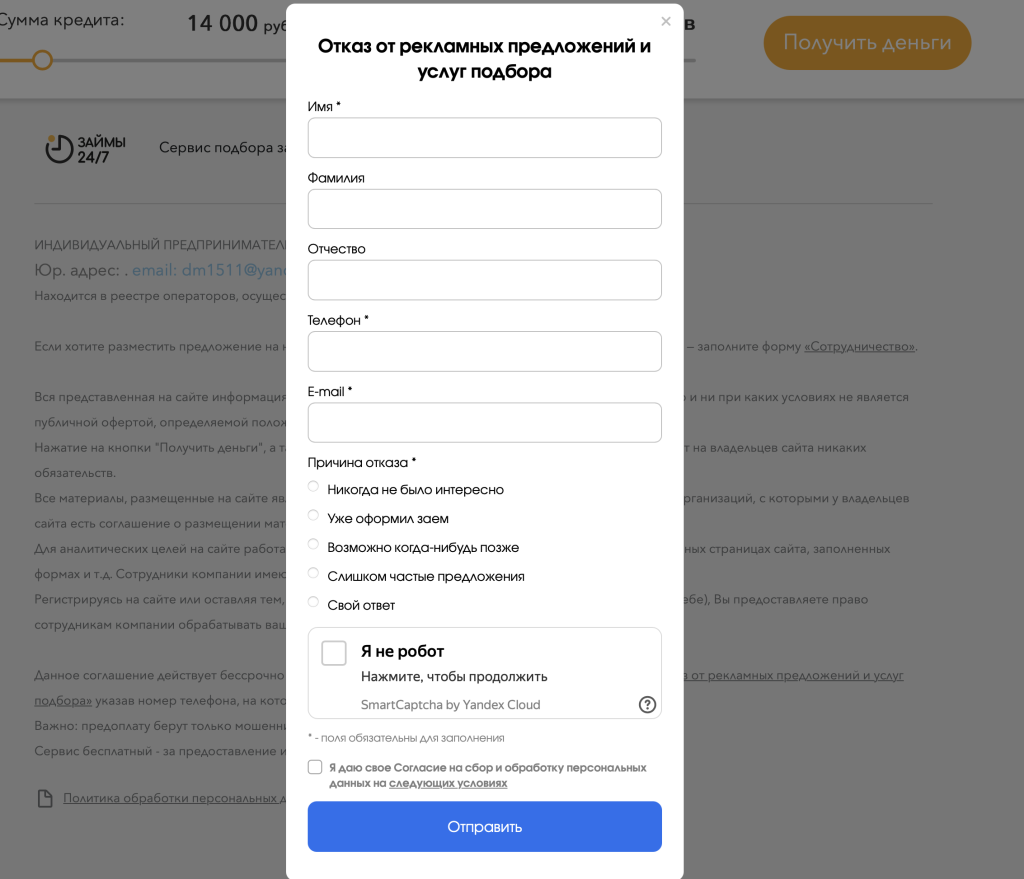Click the document icon beside the policy link
The image size is (1024, 879).
[x=44, y=799]
